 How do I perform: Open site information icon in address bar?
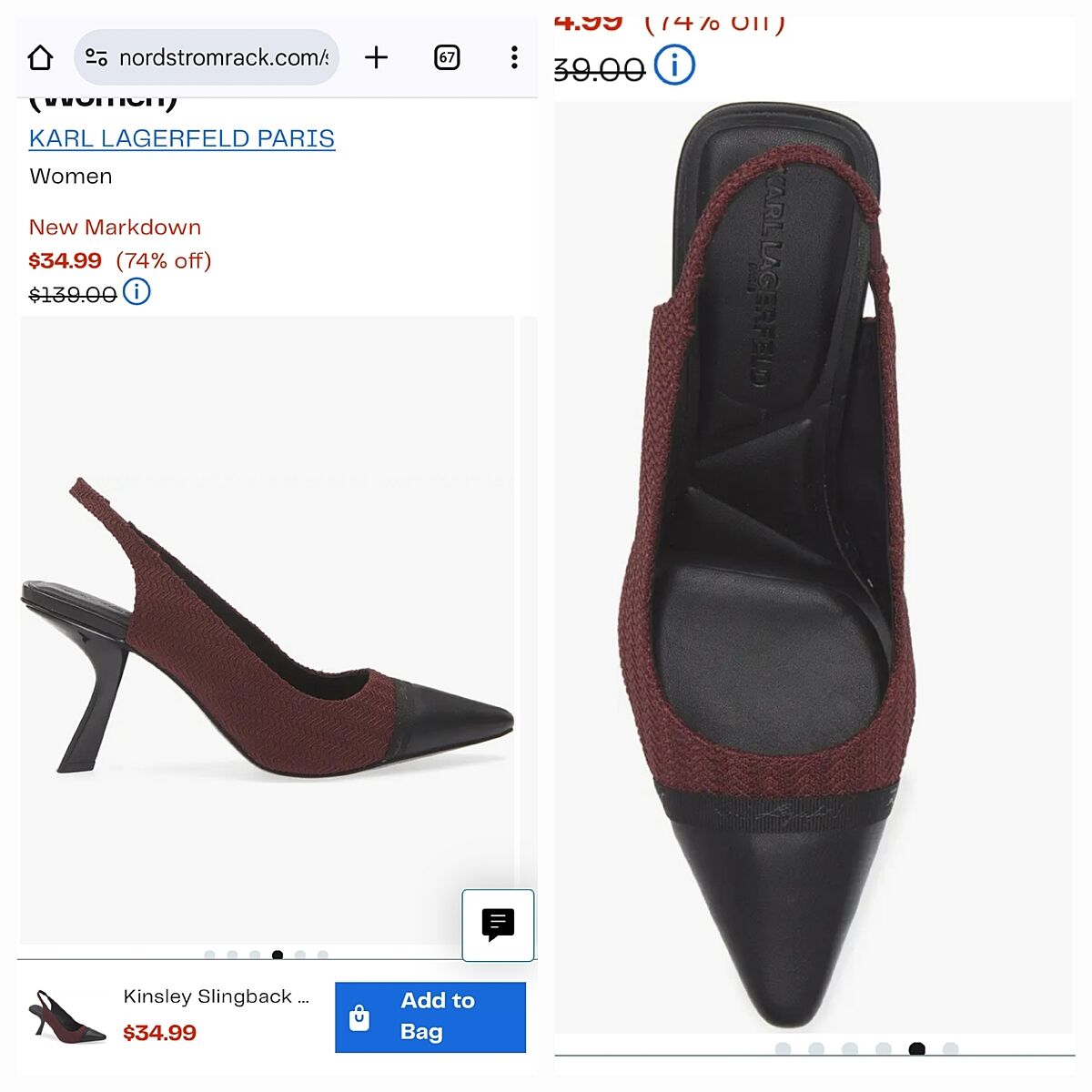click(96, 57)
